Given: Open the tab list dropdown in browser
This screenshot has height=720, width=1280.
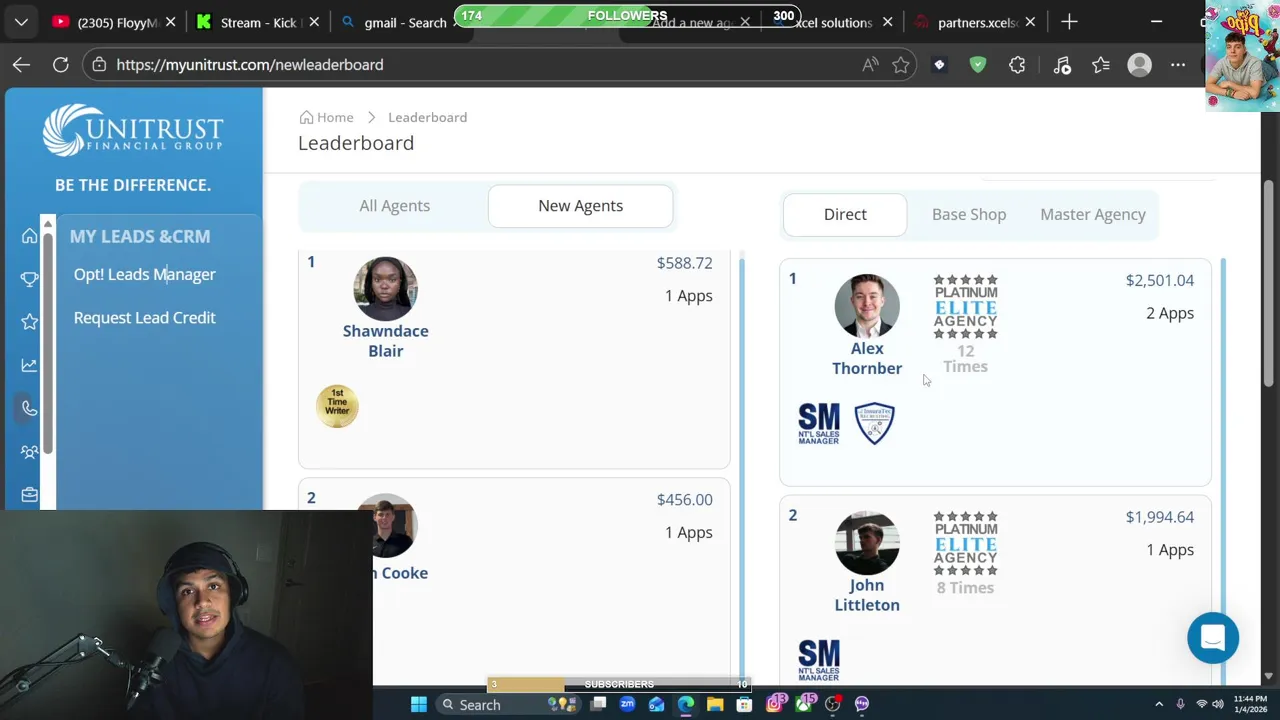Looking at the screenshot, I should (x=21, y=22).
